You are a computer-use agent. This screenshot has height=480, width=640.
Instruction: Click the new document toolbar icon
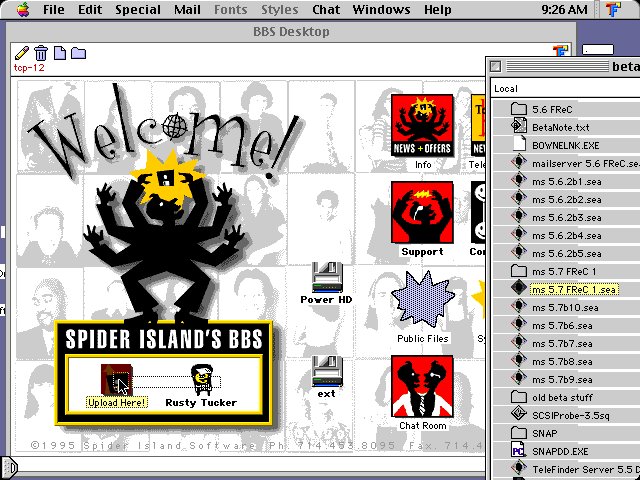pyautogui.click(x=60, y=53)
